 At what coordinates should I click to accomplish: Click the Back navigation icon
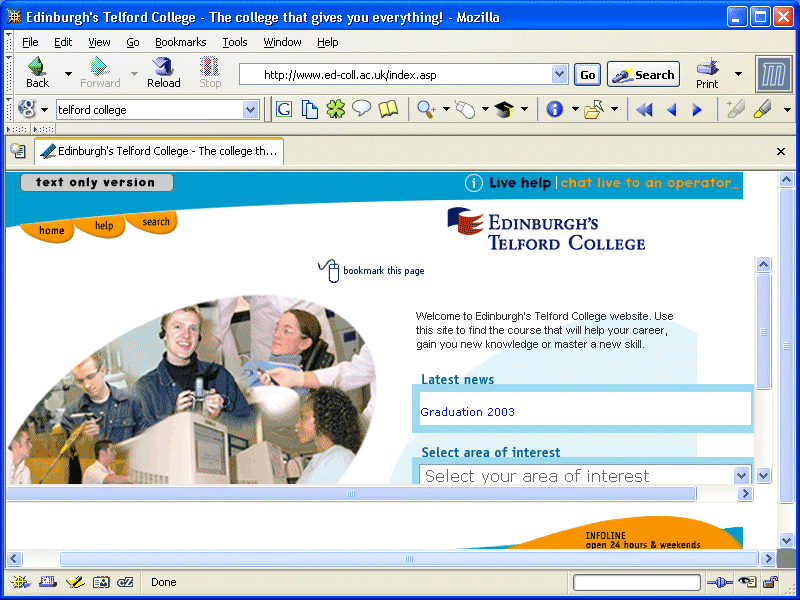click(x=37, y=67)
